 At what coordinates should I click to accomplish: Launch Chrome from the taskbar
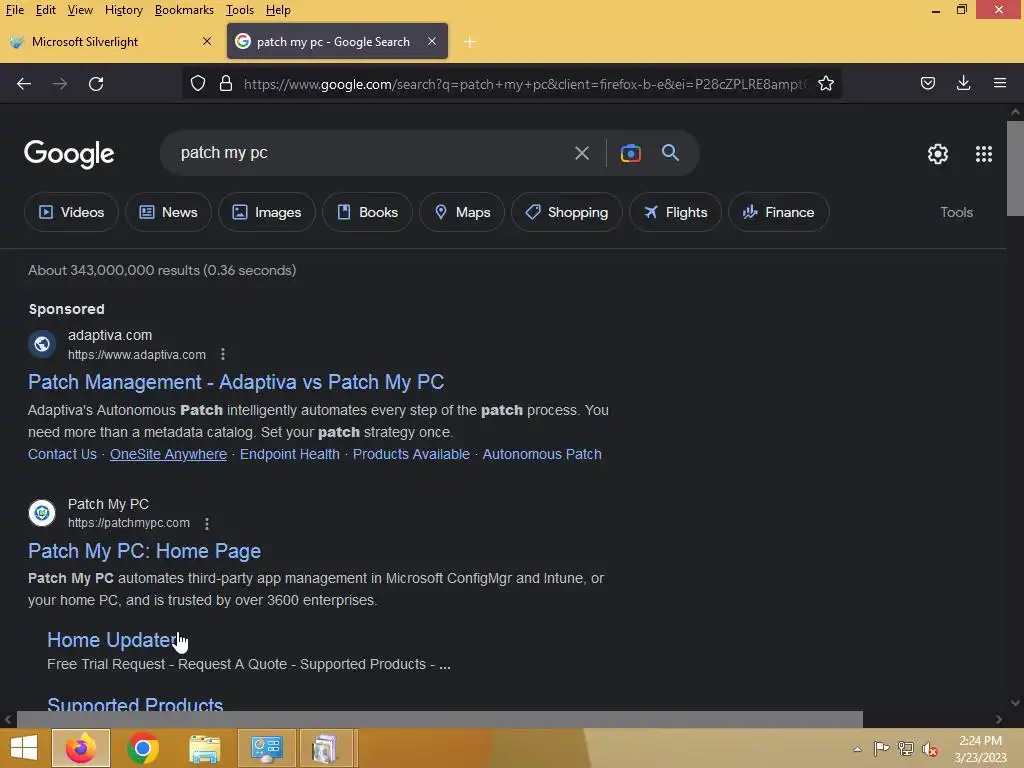pyautogui.click(x=143, y=748)
